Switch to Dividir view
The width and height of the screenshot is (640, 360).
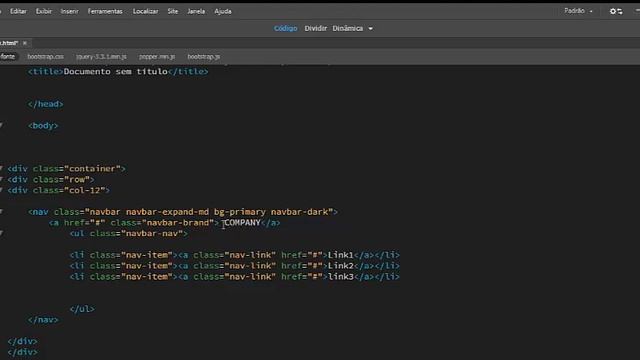pyautogui.click(x=316, y=28)
